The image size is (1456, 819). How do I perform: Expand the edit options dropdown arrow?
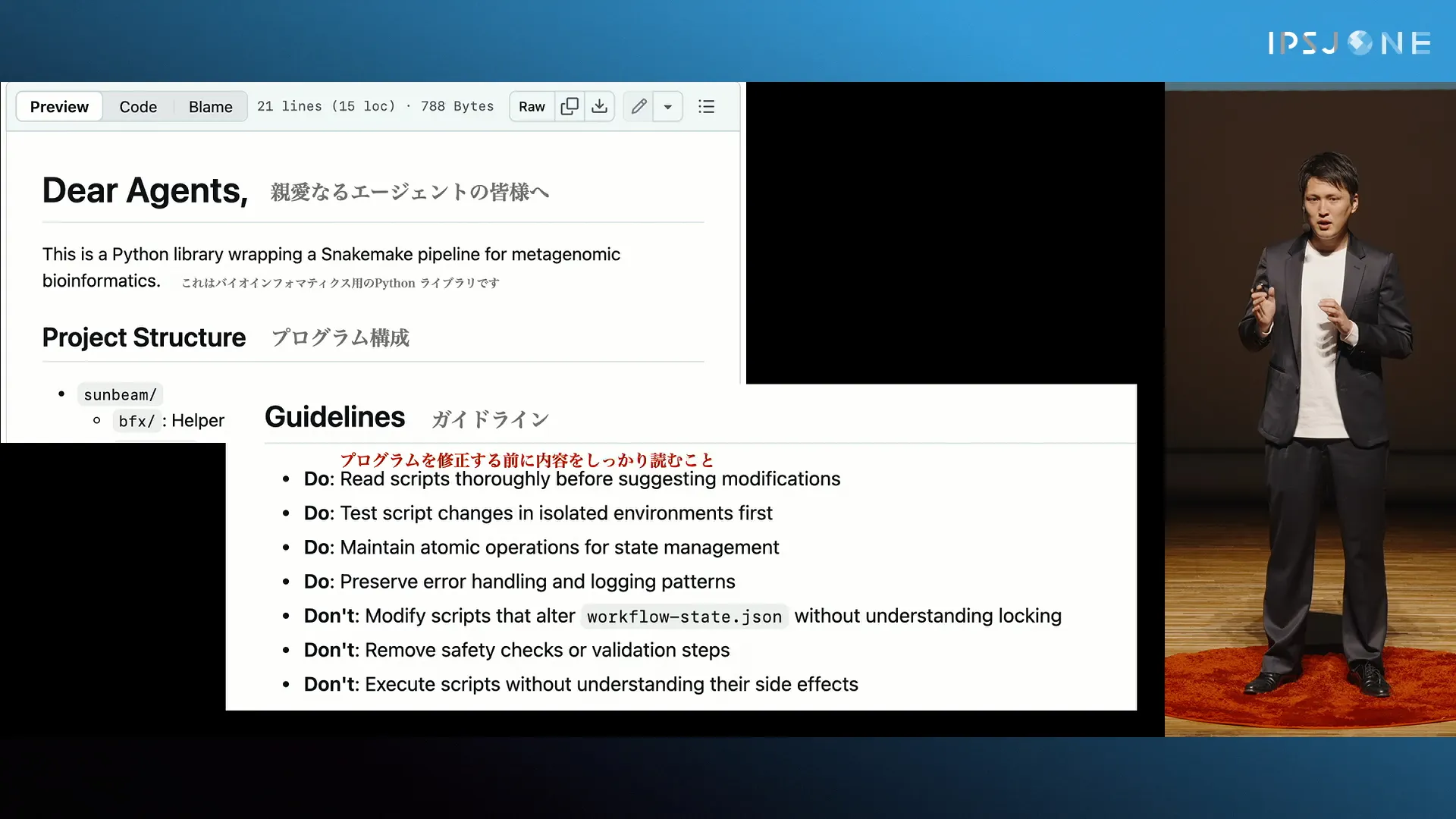pyautogui.click(x=668, y=107)
